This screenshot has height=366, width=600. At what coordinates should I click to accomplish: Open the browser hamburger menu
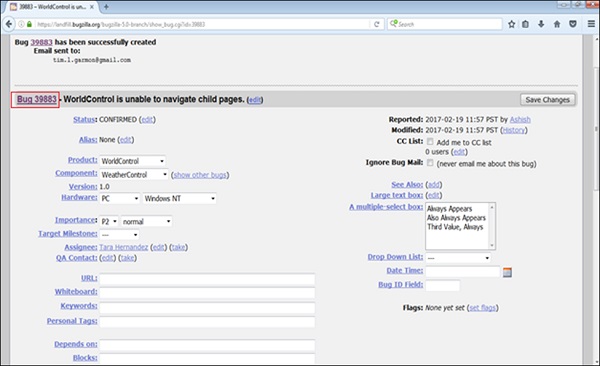(x=591, y=24)
